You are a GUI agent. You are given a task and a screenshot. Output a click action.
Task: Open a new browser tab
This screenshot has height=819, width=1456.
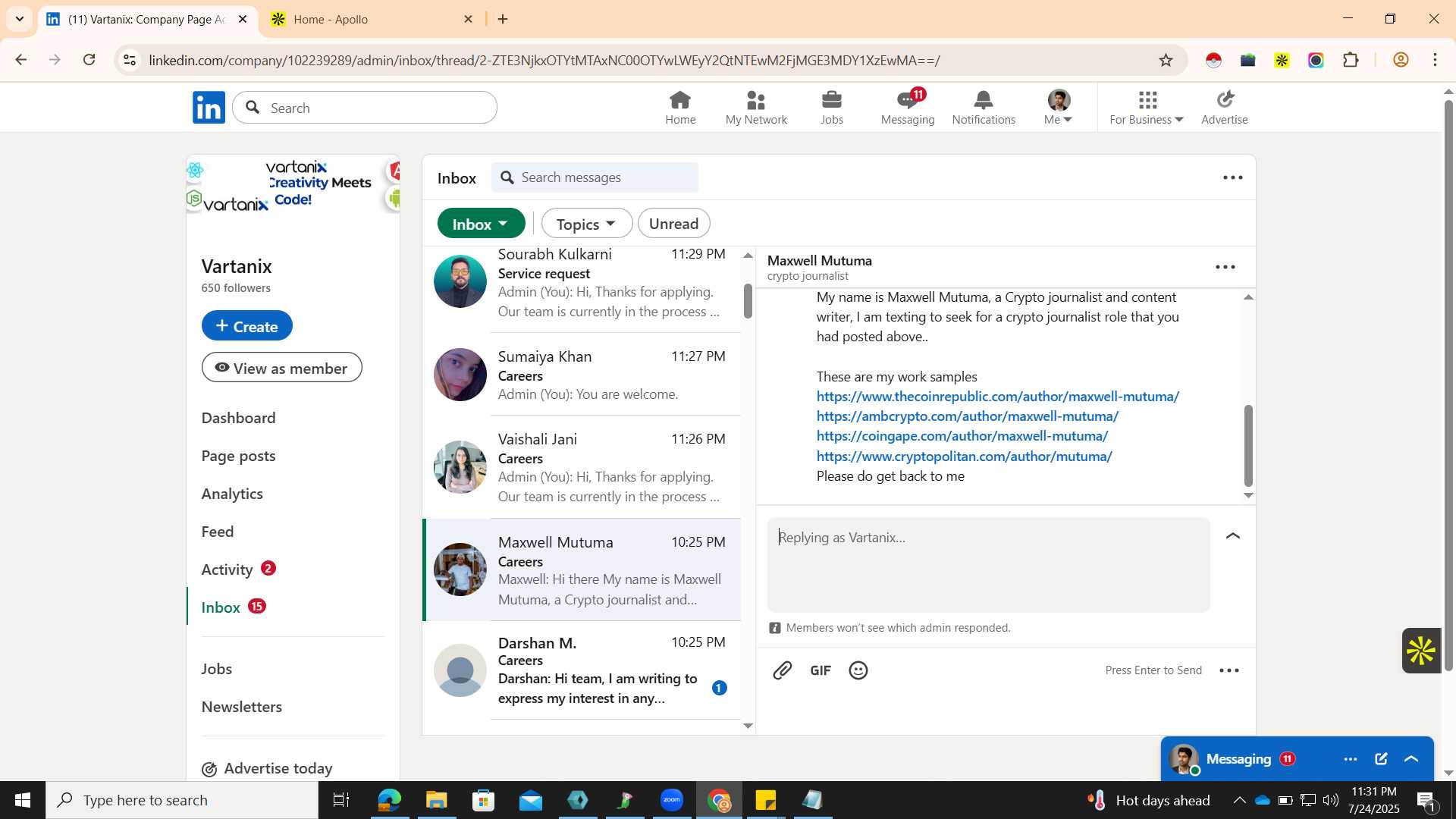click(503, 19)
